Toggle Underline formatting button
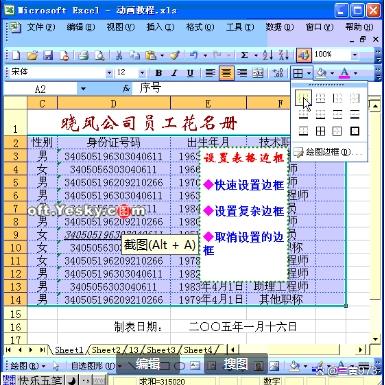The height and width of the screenshot is (385, 385). (x=190, y=73)
